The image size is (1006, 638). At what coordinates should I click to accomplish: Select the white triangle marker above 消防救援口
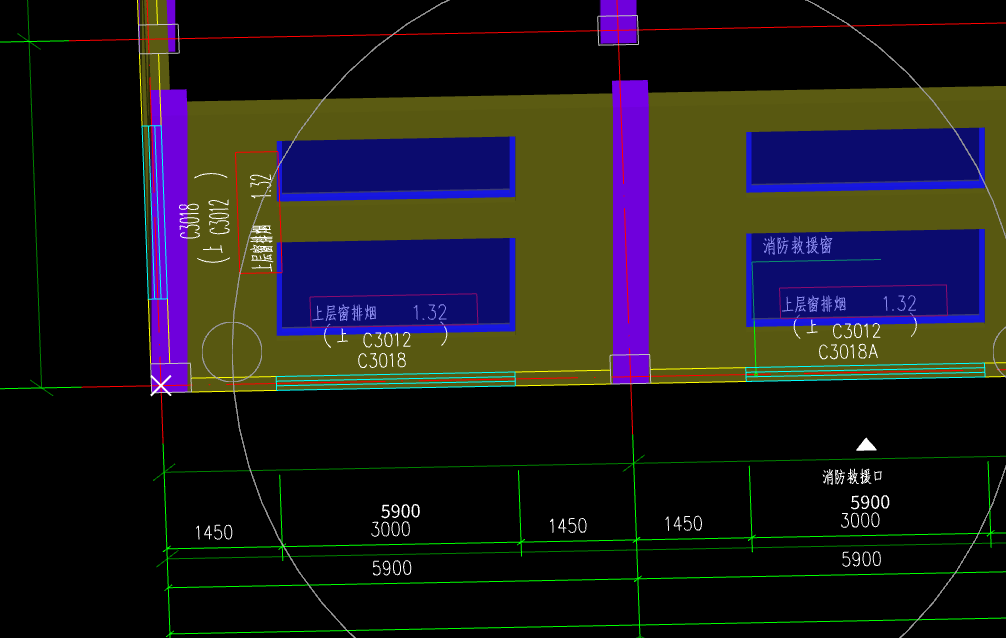point(866,445)
